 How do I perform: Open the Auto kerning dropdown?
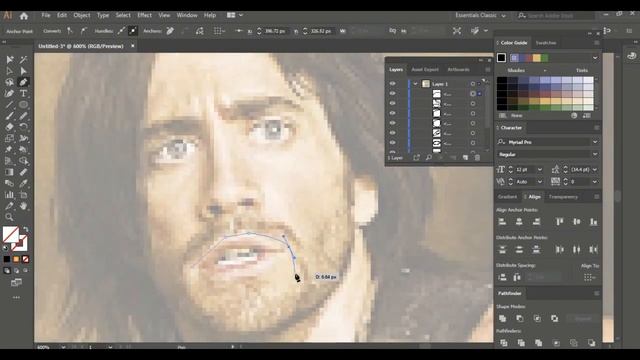tap(540, 182)
